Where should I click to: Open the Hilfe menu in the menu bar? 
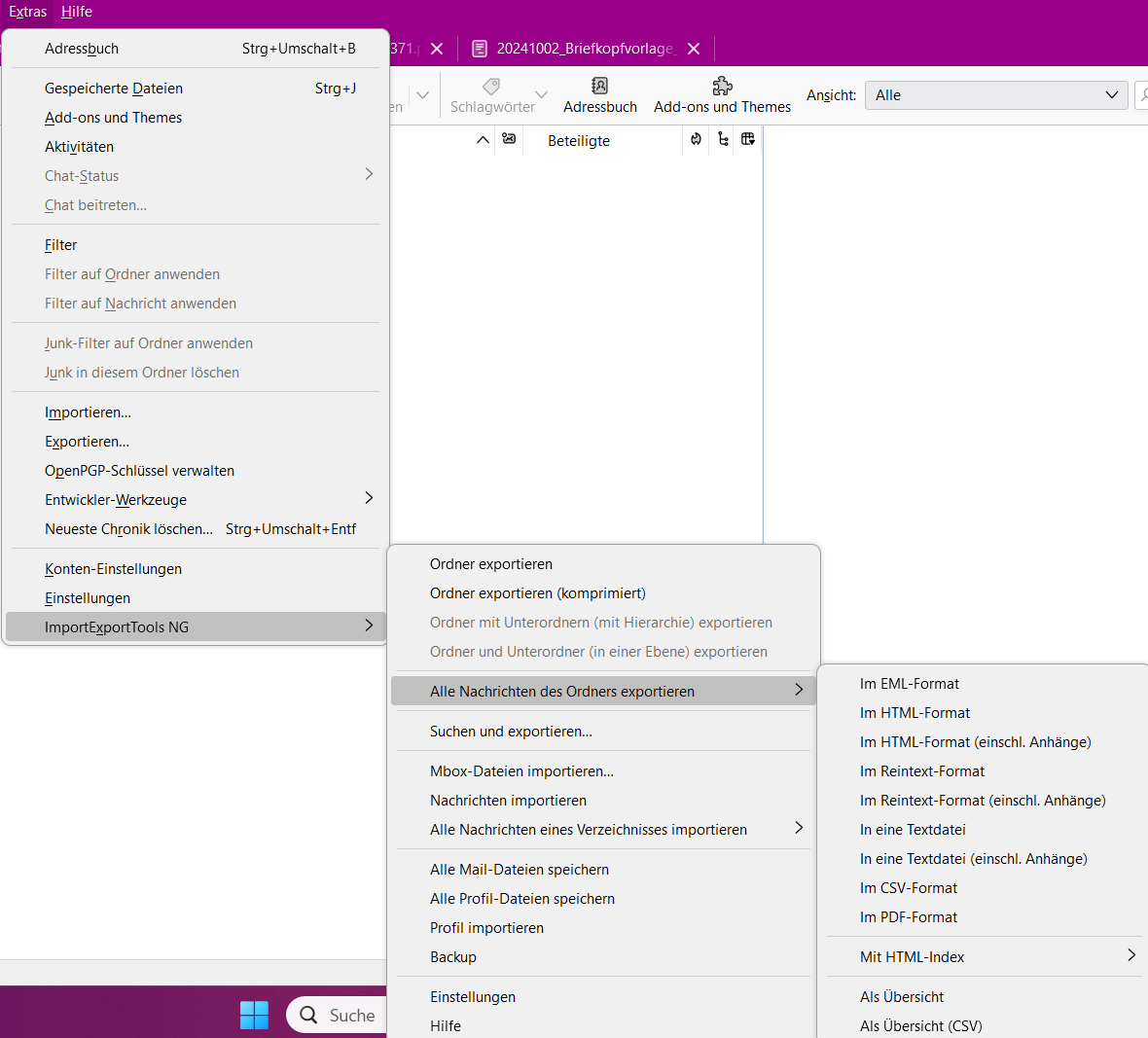77,12
